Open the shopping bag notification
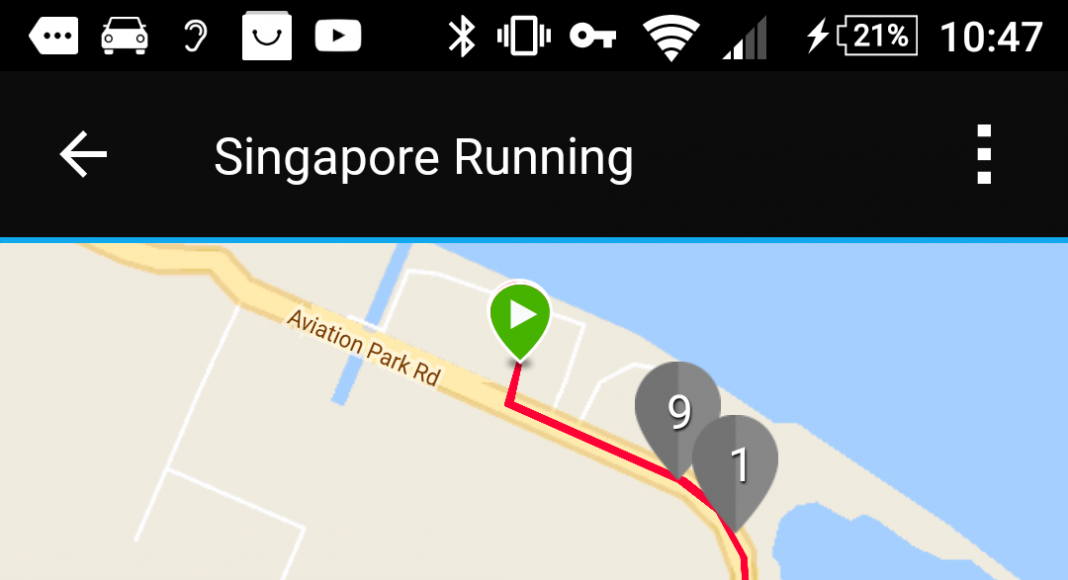 (x=267, y=35)
